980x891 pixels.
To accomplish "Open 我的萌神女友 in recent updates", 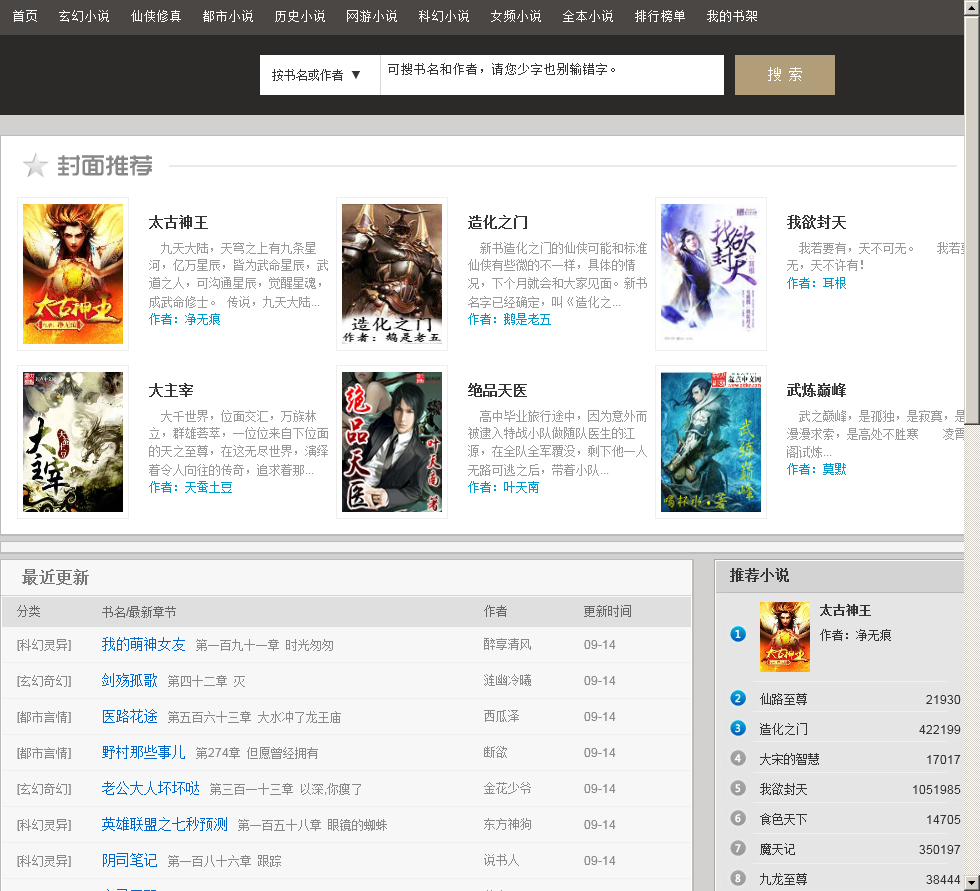I will coord(143,645).
